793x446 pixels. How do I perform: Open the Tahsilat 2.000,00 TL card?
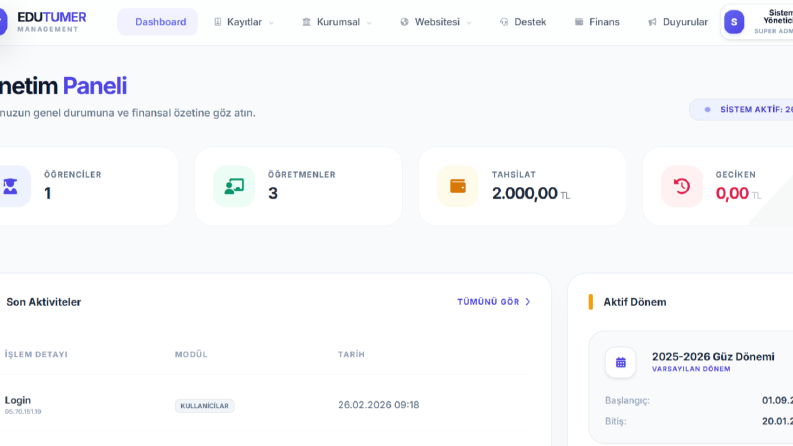(x=522, y=186)
